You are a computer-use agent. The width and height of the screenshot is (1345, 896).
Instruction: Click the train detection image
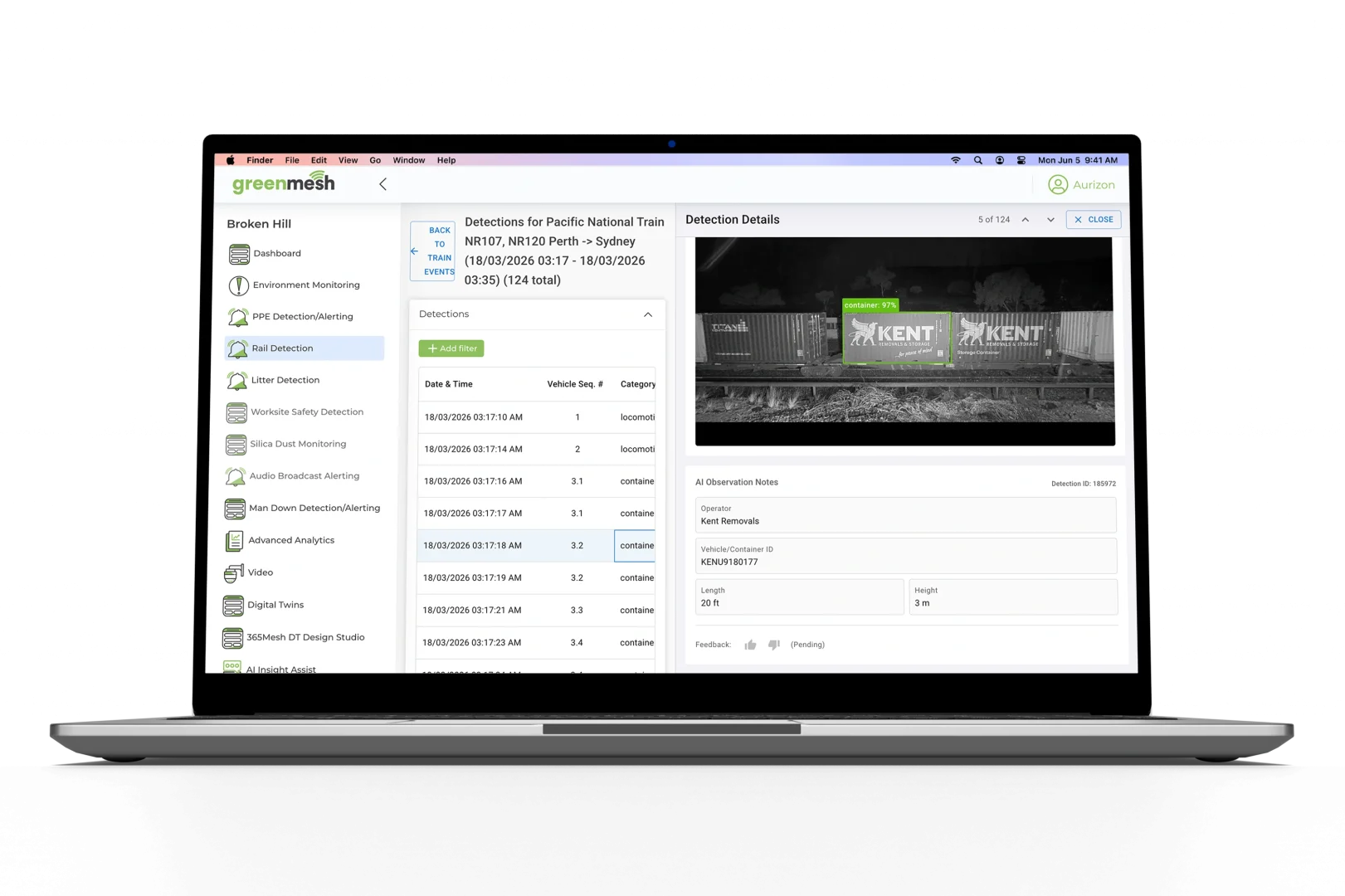tap(905, 342)
